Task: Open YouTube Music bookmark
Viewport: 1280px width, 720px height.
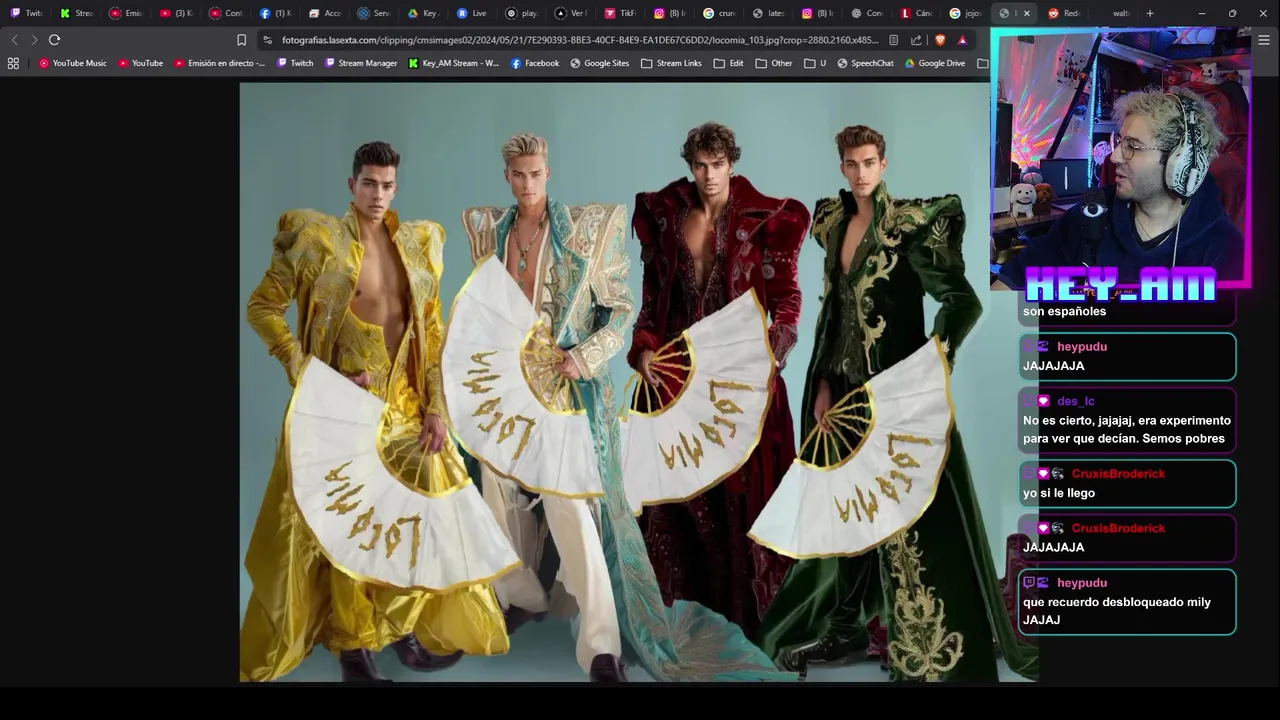Action: [x=73, y=63]
